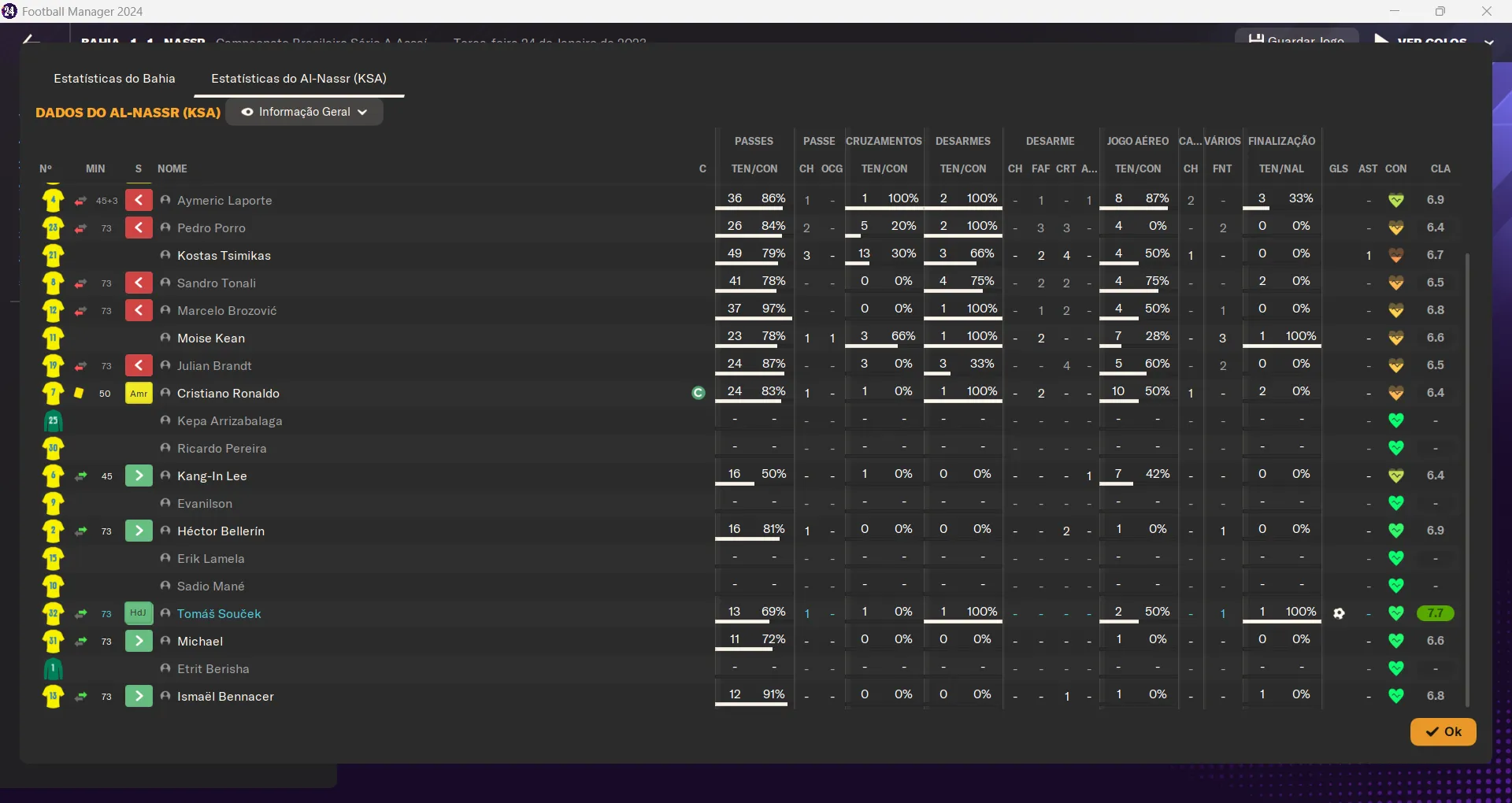Click Aymeric Laporte's substituted-off red arrow icon
1512x803 pixels.
139,200
